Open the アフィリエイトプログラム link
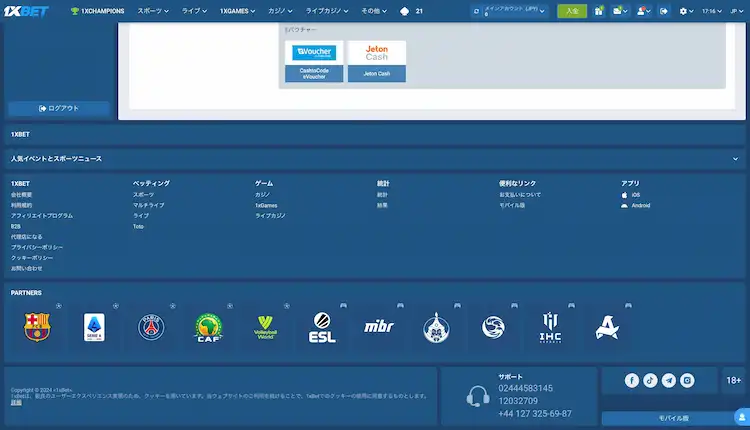The width and height of the screenshot is (750, 430). pyautogui.click(x=42, y=216)
